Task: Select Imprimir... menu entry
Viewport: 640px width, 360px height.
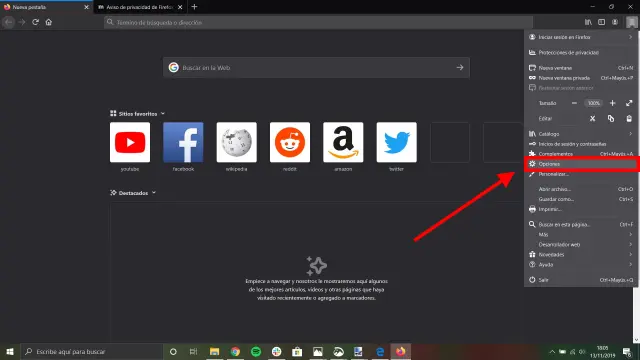Action: click(581, 209)
